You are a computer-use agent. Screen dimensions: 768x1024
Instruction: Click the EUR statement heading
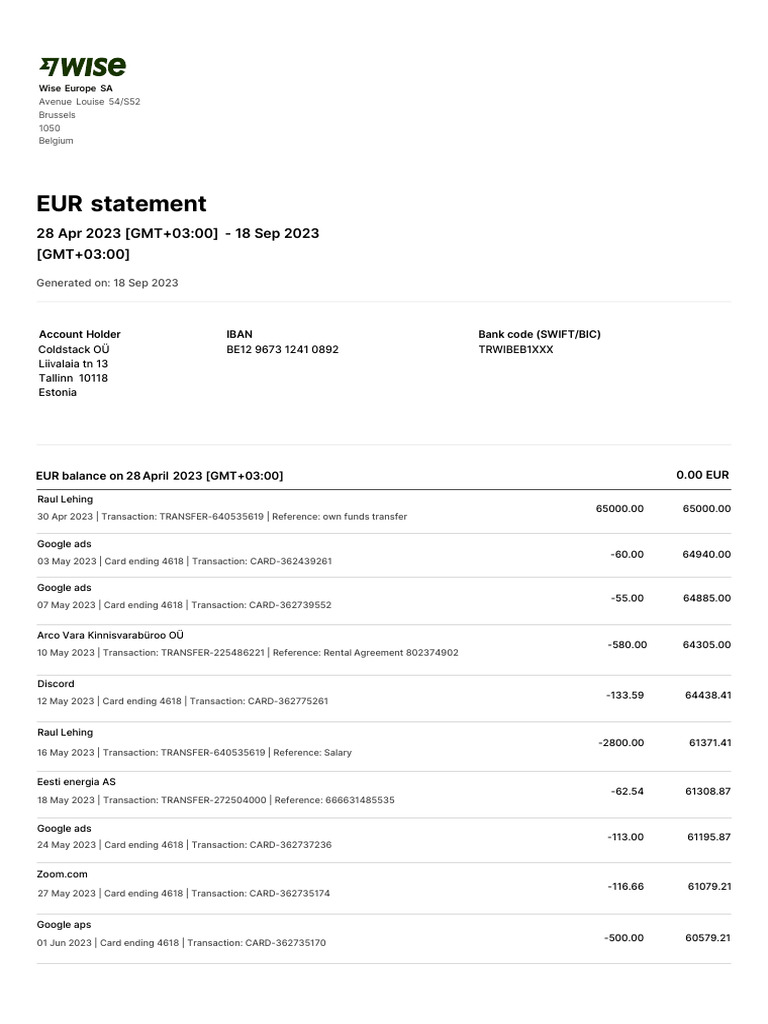[121, 203]
